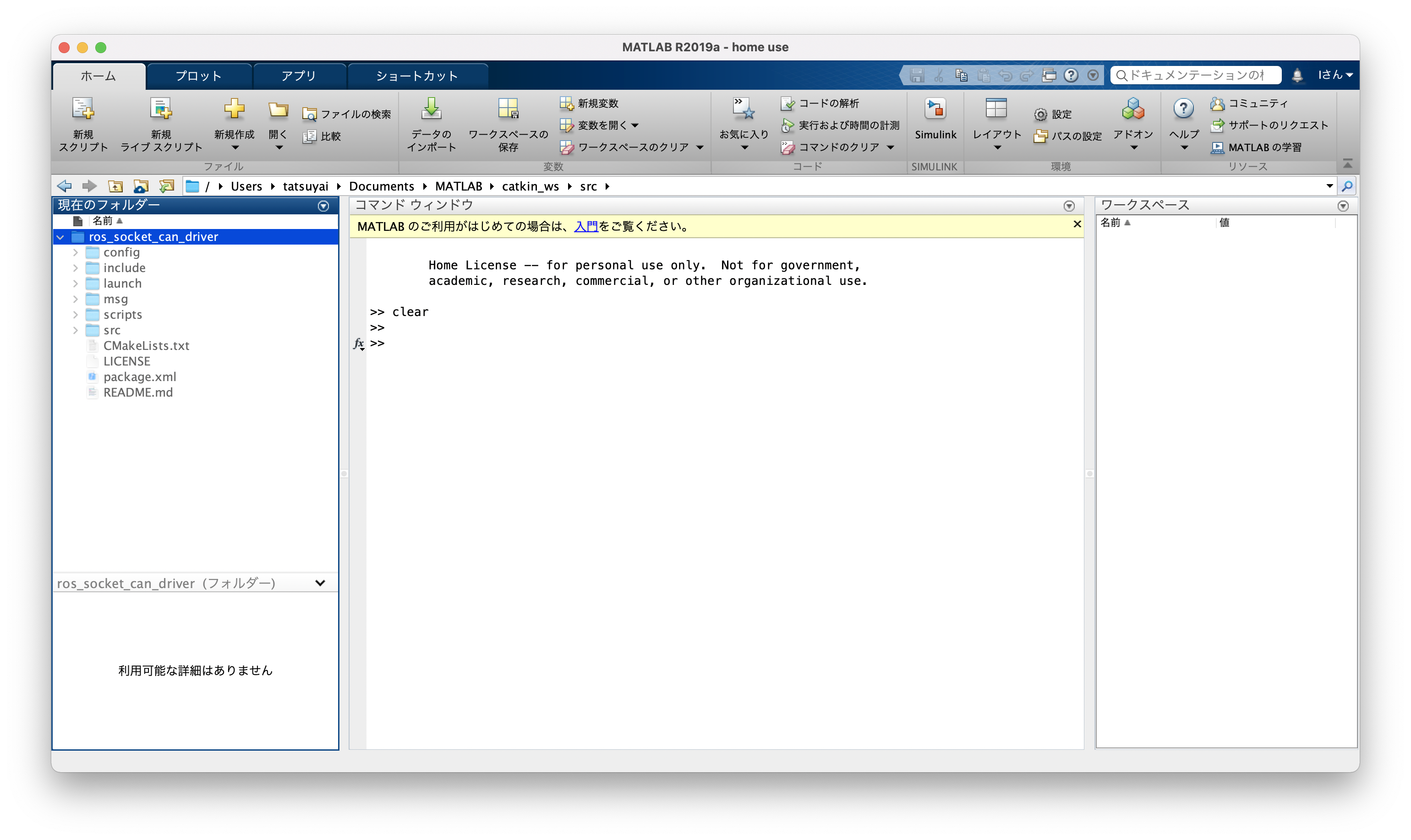The height and width of the screenshot is (840, 1411).
Task: Expand the launch folder
Action: click(x=76, y=284)
